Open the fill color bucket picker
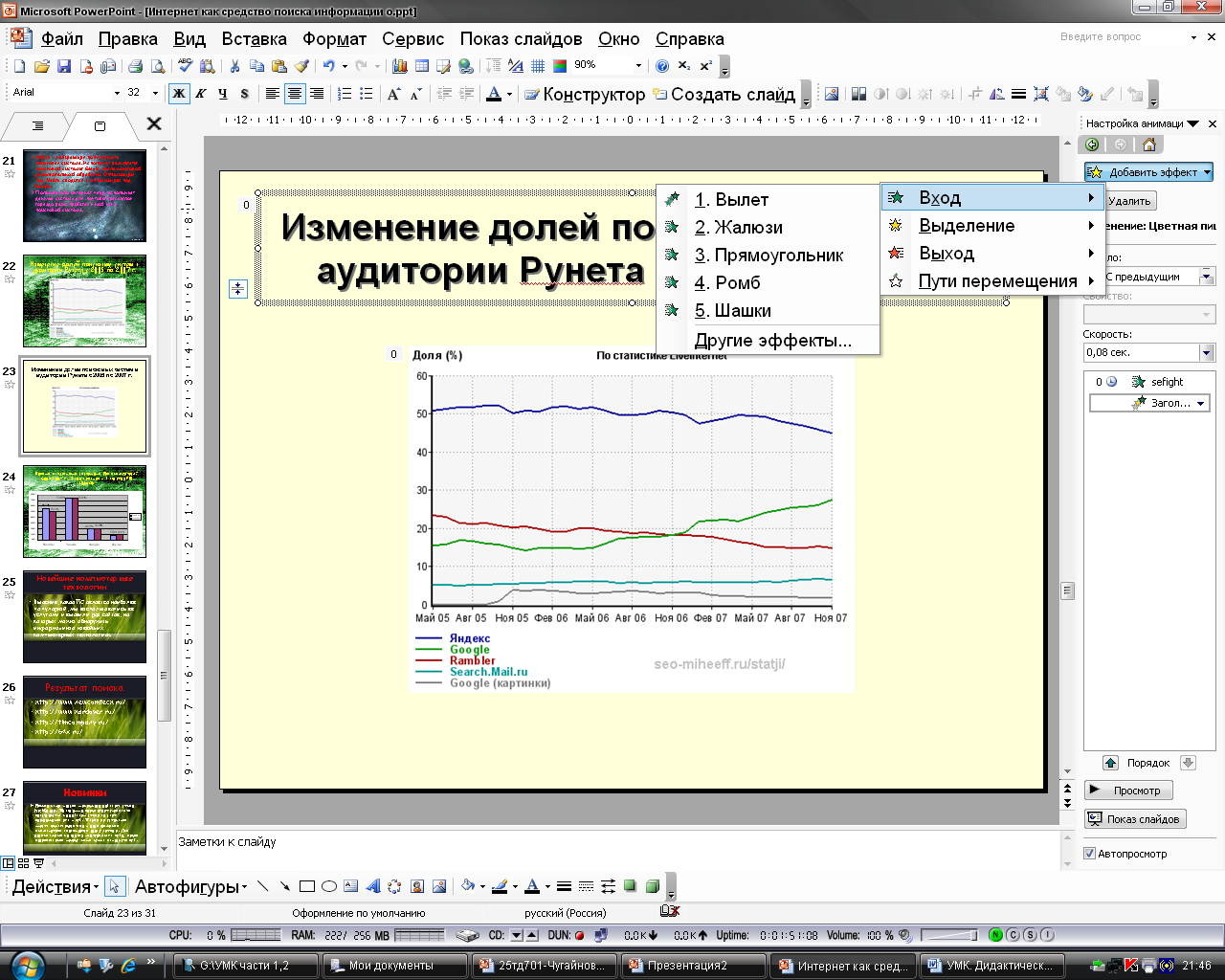Screen dimensions: 1225x980 tap(468, 886)
